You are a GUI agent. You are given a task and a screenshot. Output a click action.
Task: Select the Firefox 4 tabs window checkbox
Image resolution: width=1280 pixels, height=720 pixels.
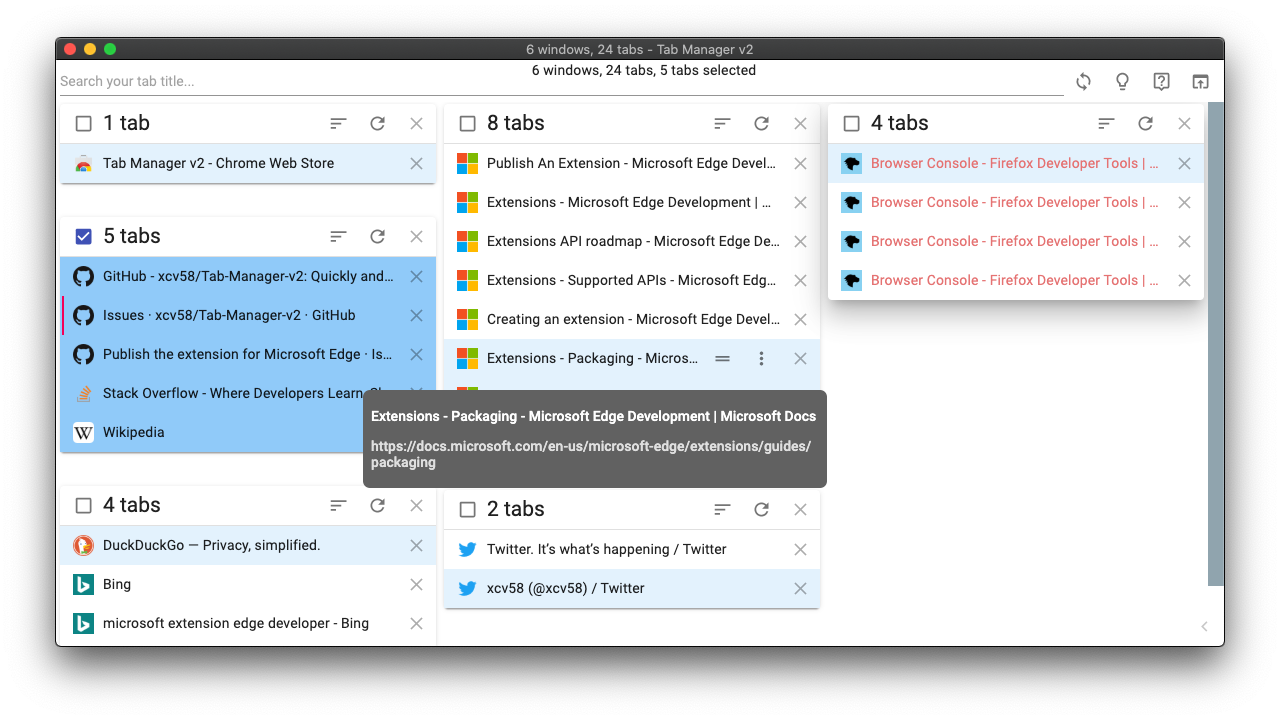(x=852, y=124)
